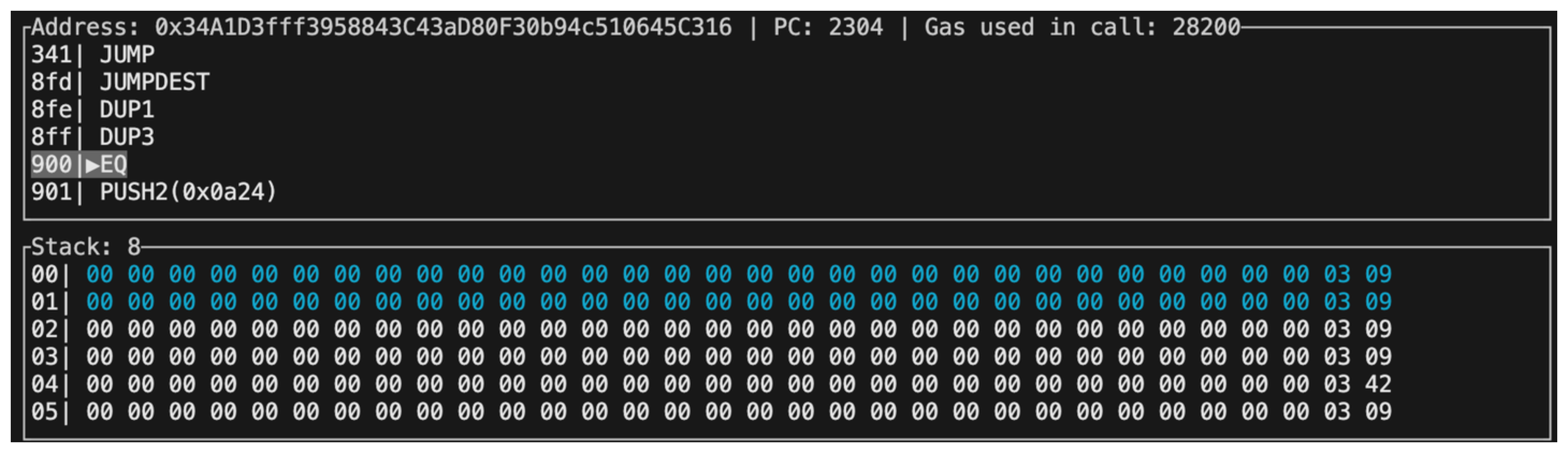Screen dimensions: 1568x453
Task: Click the 42 byte in stack row 04
Action: pyautogui.click(x=1378, y=384)
